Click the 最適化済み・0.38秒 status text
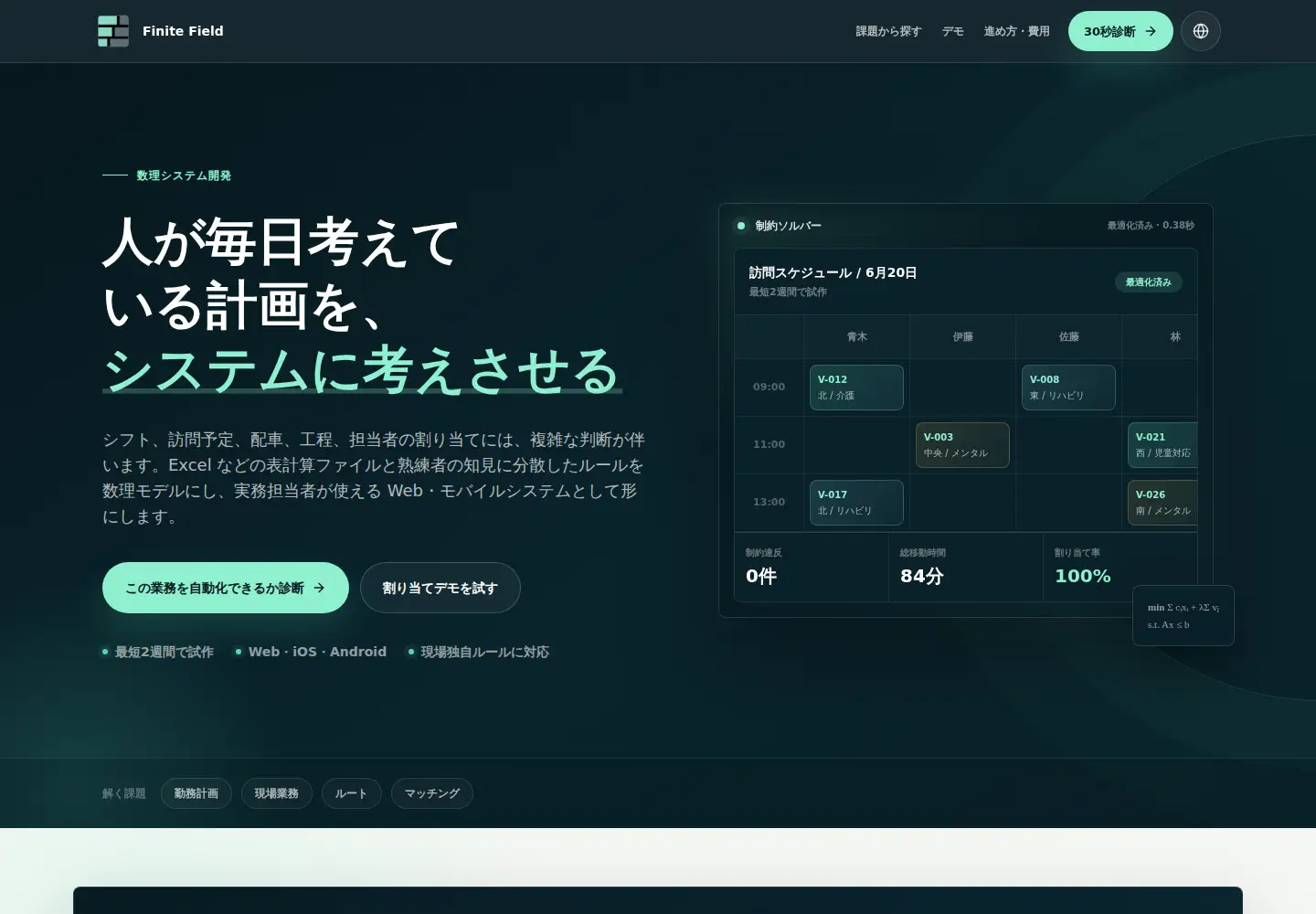1316x914 pixels. point(1151,226)
